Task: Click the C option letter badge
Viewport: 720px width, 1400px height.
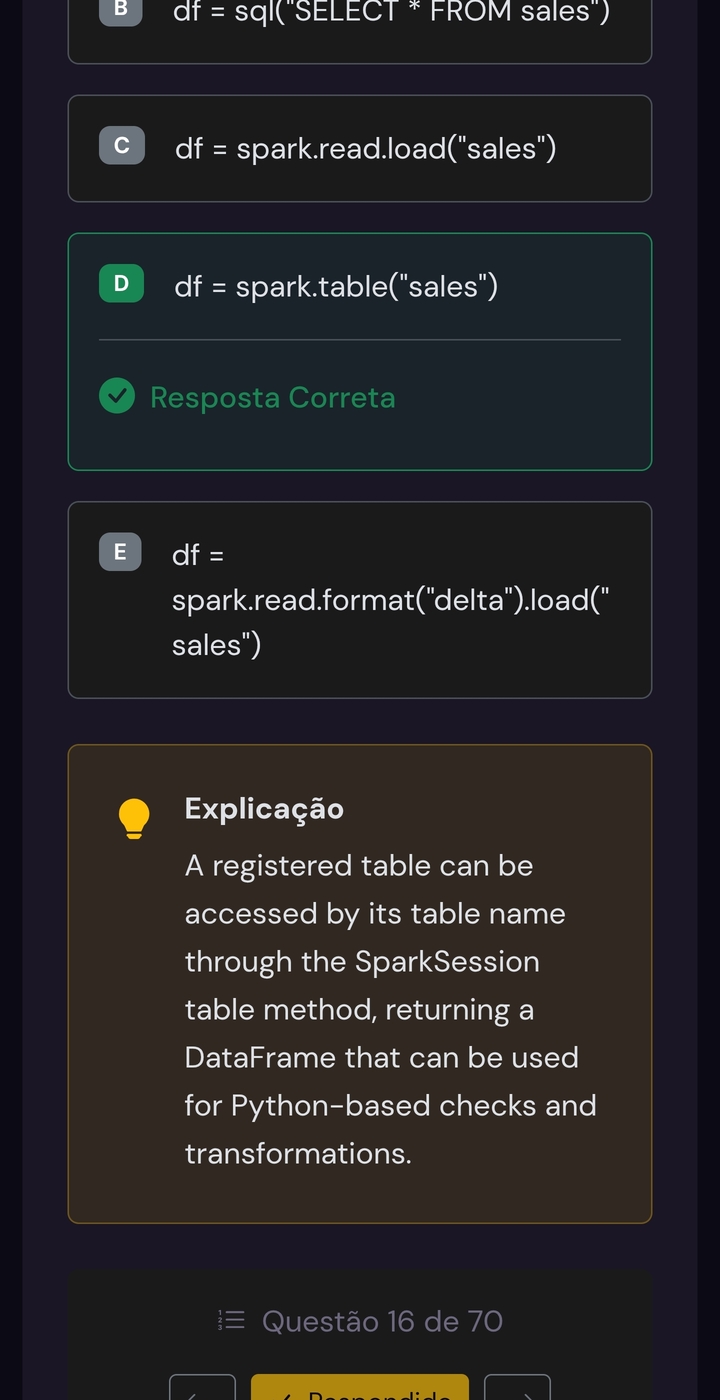Action: (x=120, y=145)
